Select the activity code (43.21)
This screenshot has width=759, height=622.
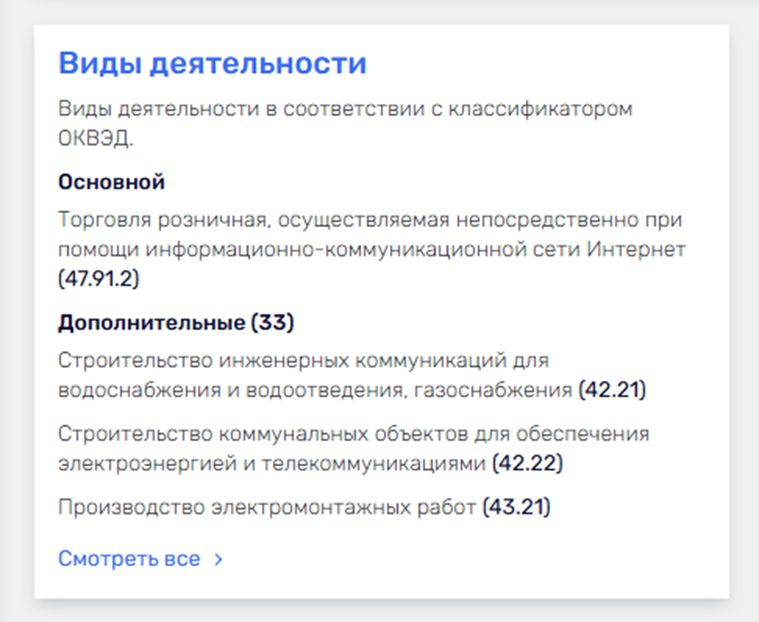[x=516, y=507]
